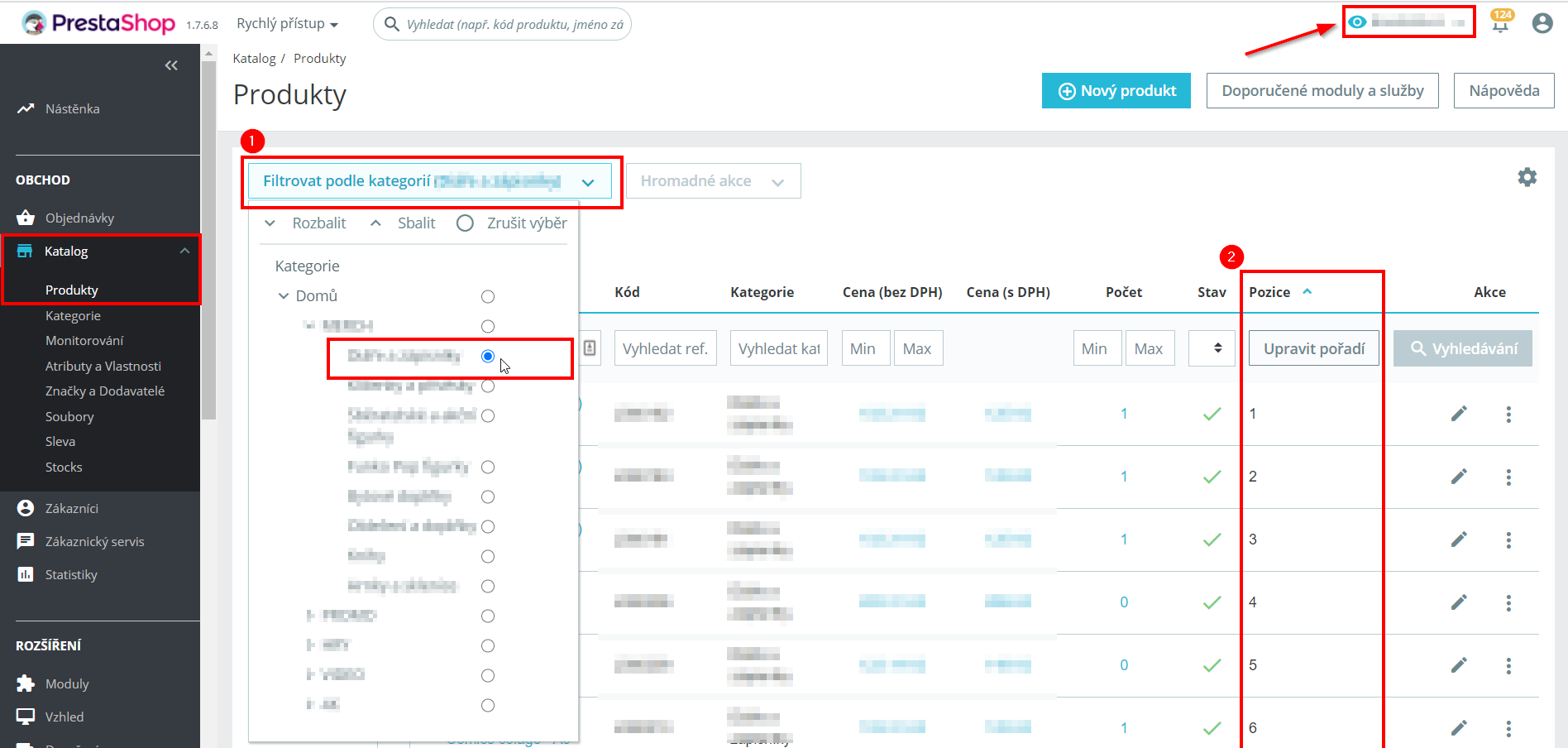The image size is (1568, 748).
Task: Toggle enabled checkmark for third product
Action: pyautogui.click(x=1212, y=539)
